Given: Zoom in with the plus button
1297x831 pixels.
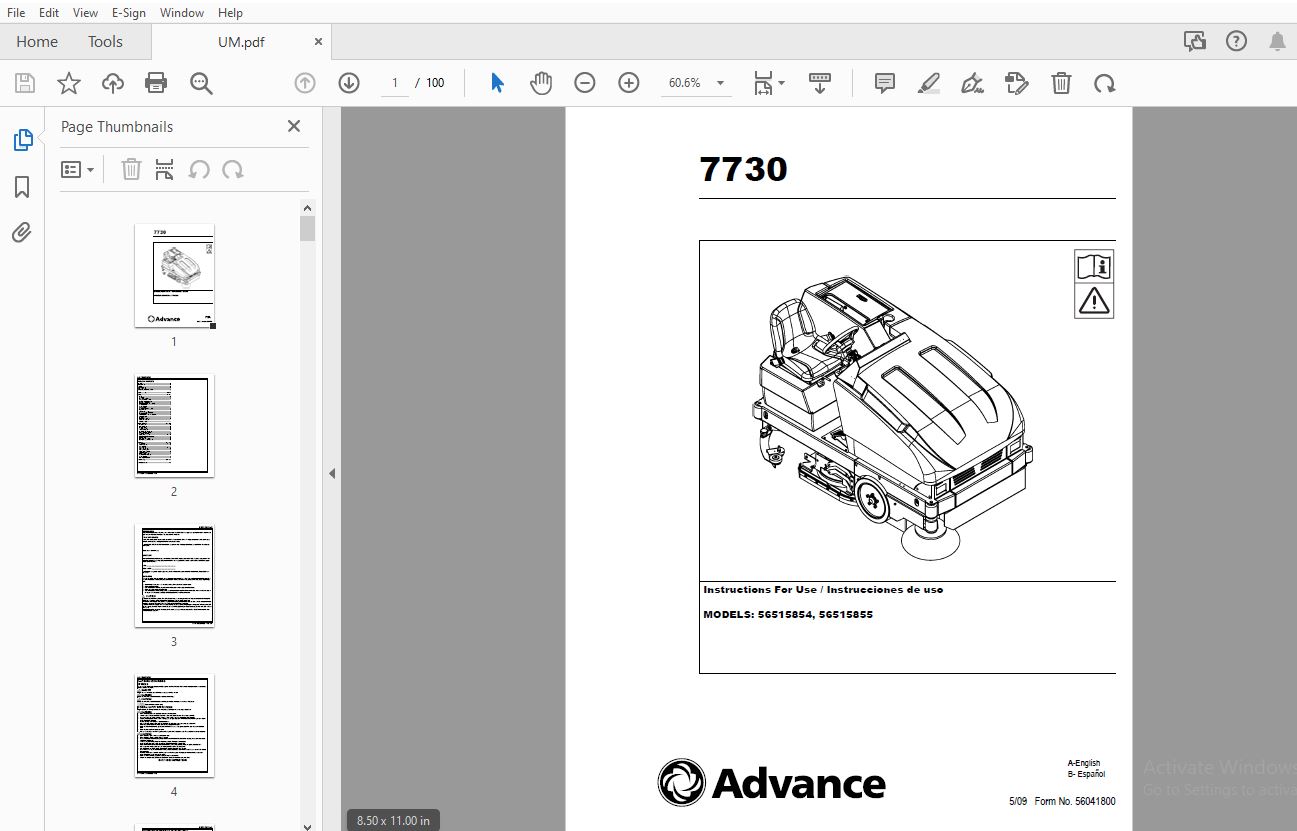Looking at the screenshot, I should pyautogui.click(x=629, y=83).
